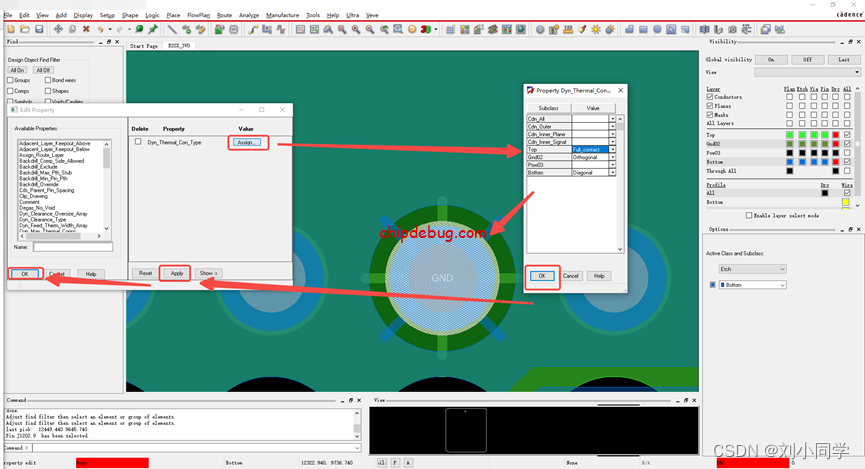Click the Save file toolbar icon
Screen dimensions: 865x469
click(39, 30)
